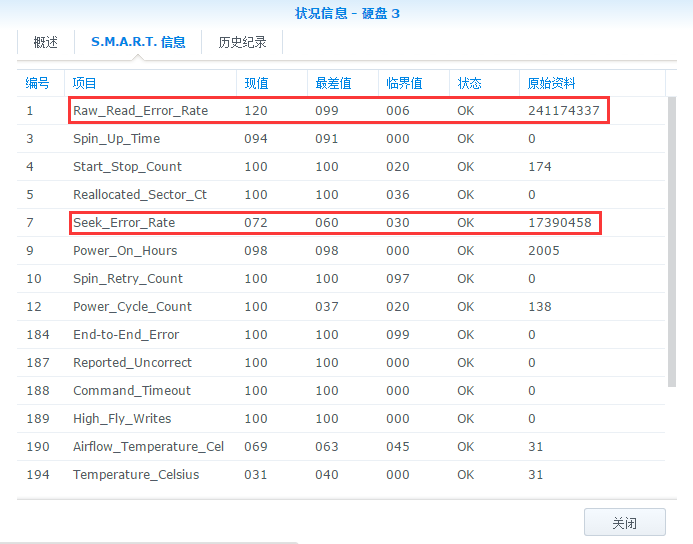Click the 关闭 button
The width and height of the screenshot is (693, 544).
coord(624,523)
